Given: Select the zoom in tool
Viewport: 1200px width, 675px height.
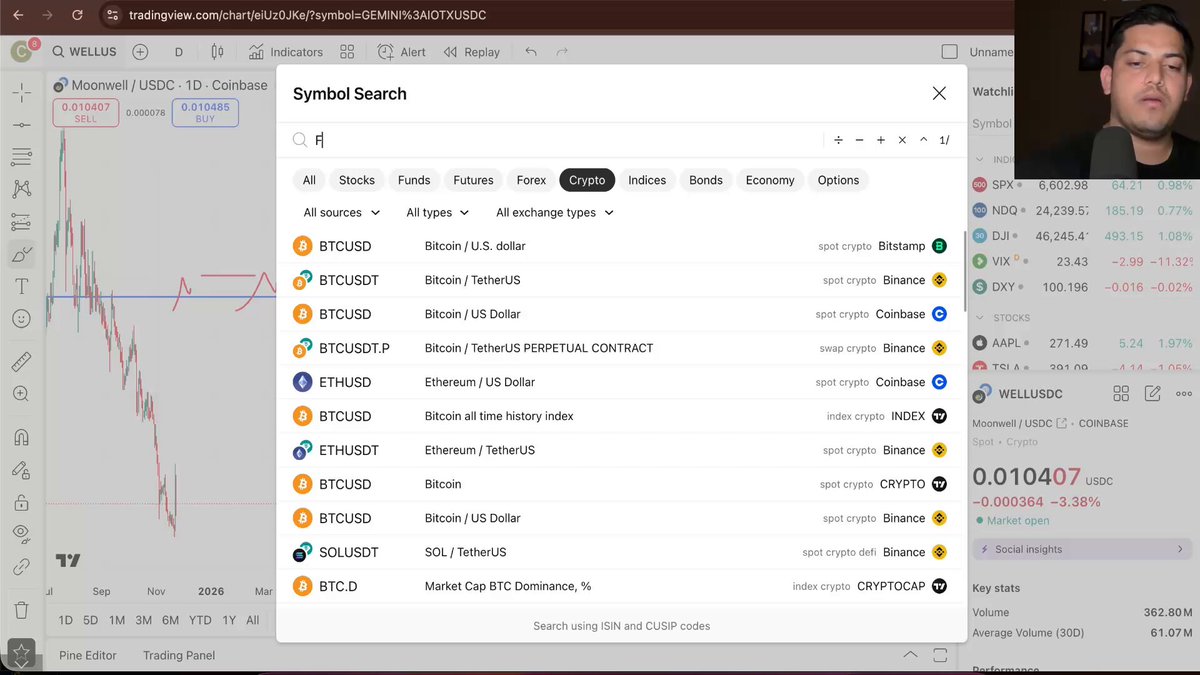Looking at the screenshot, I should (x=21, y=394).
